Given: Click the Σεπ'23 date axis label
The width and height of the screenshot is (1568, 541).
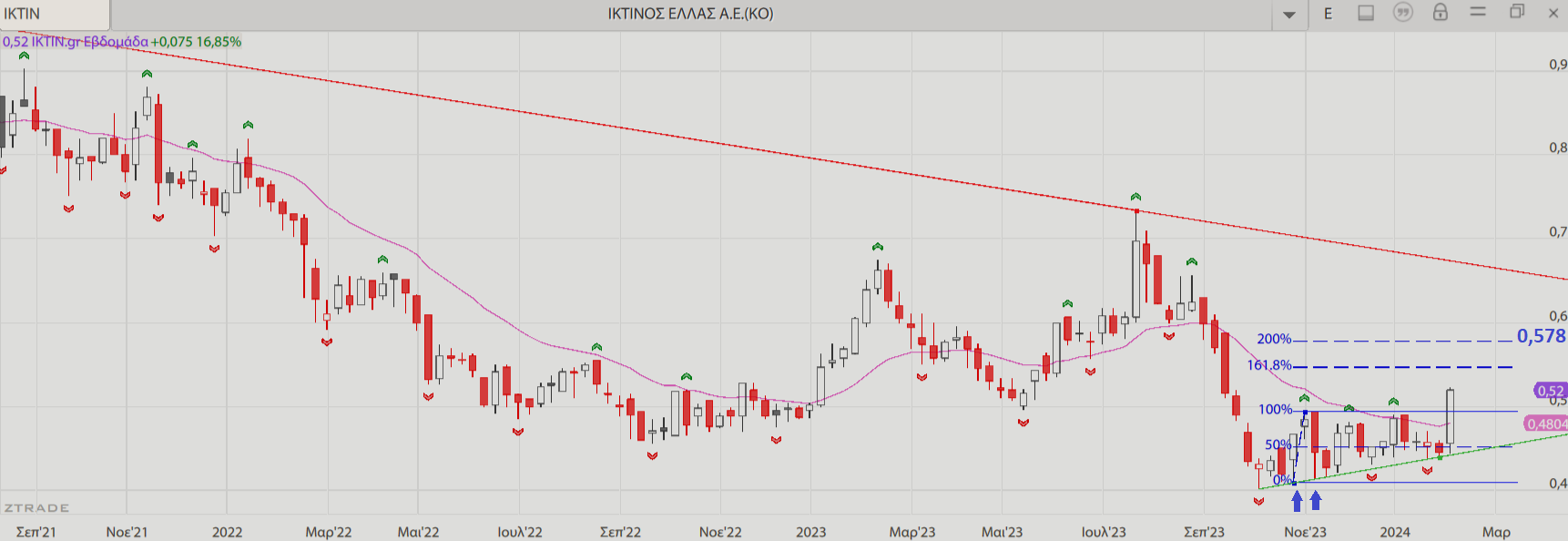Looking at the screenshot, I should (x=1205, y=532).
